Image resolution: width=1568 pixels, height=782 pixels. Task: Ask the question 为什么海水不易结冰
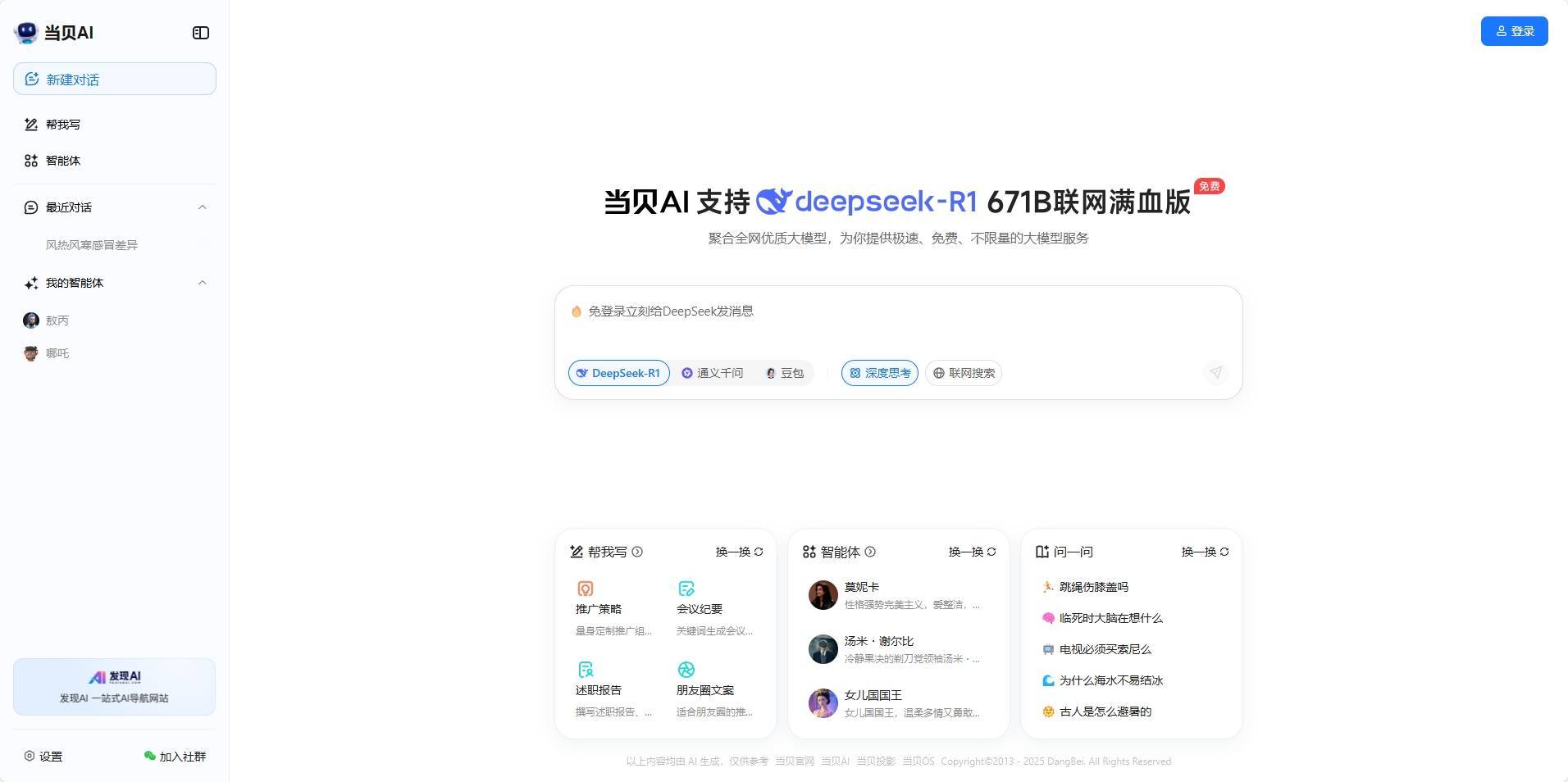1103,680
